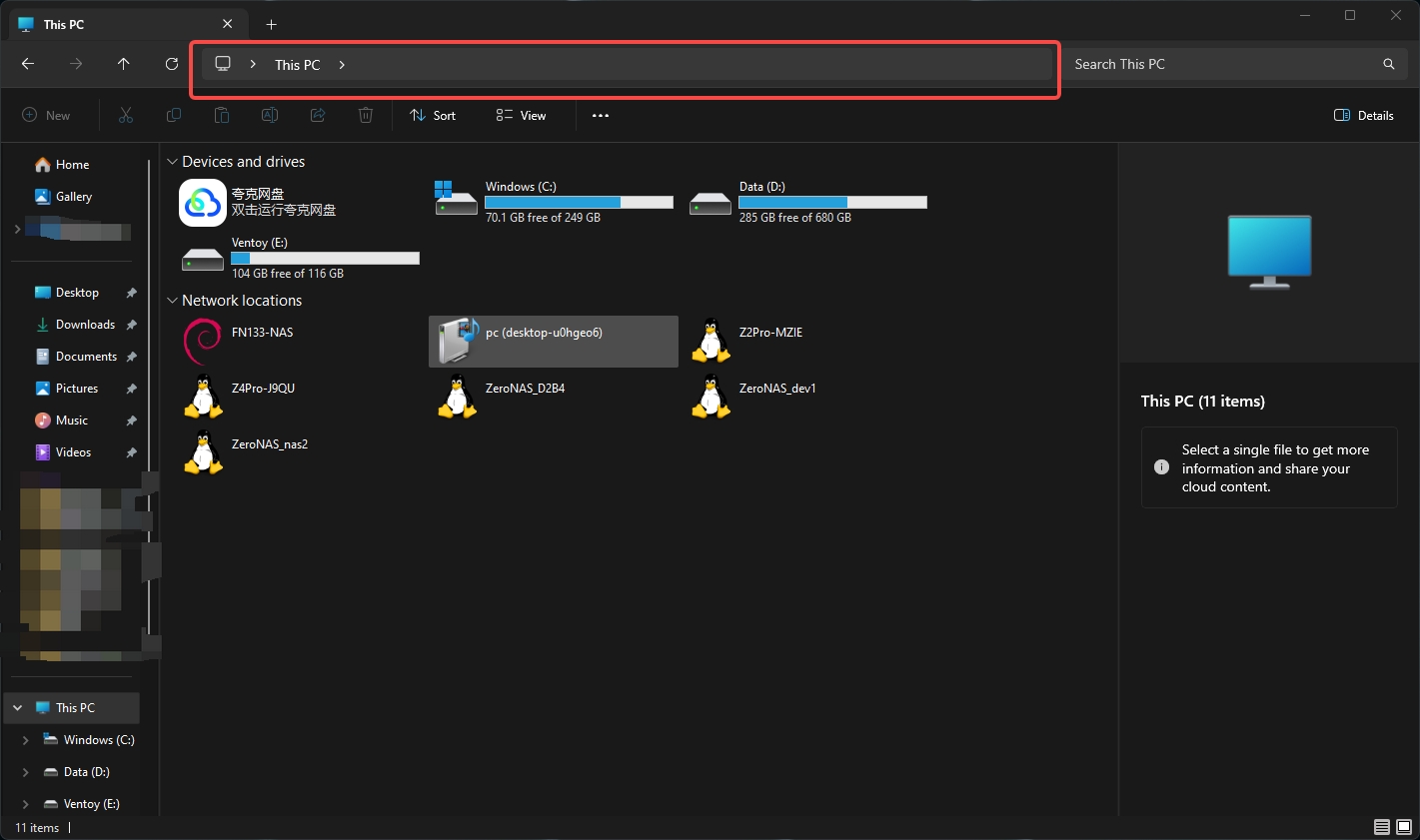The height and width of the screenshot is (840, 1420).
Task: Open Documents quick access folder
Action: click(76, 357)
